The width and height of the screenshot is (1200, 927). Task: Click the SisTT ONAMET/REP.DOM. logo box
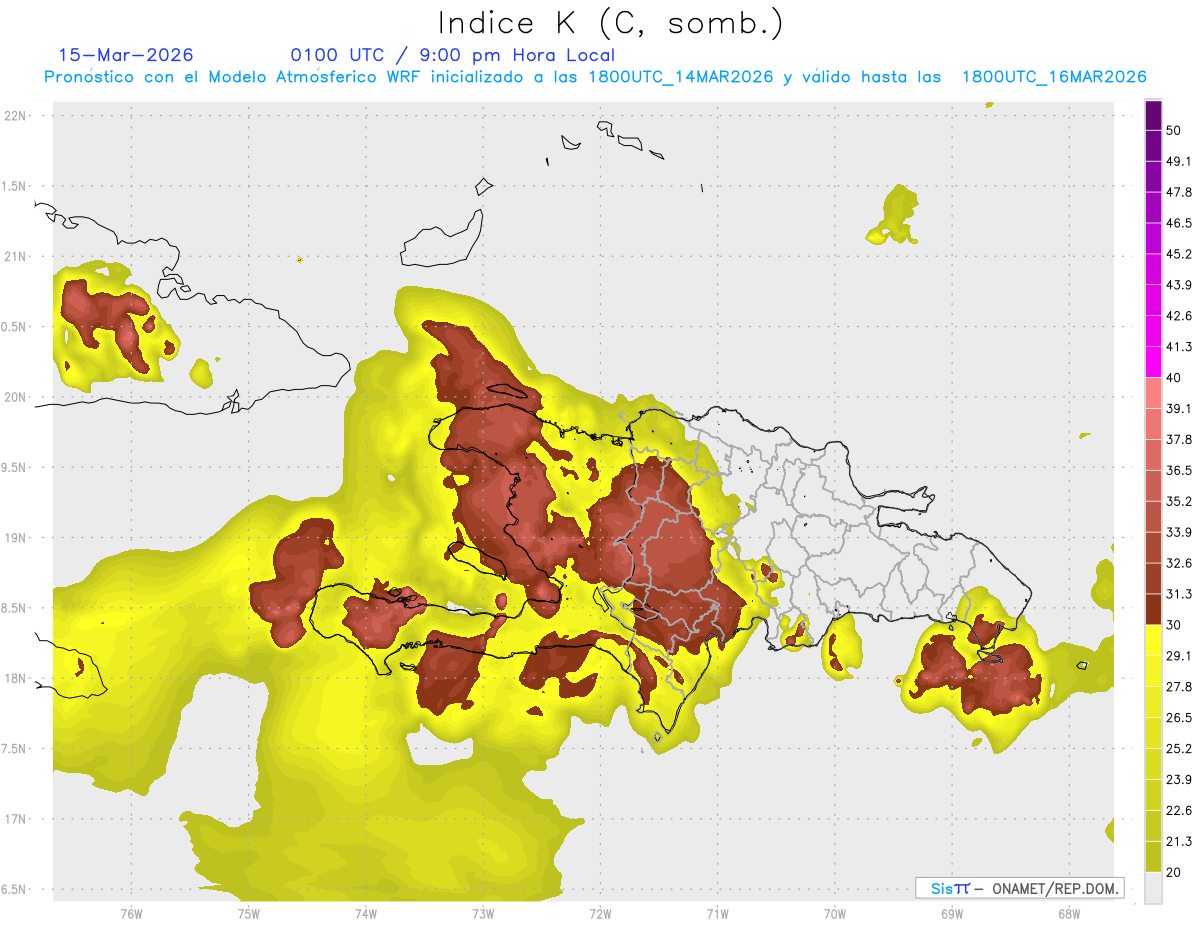pos(1019,888)
